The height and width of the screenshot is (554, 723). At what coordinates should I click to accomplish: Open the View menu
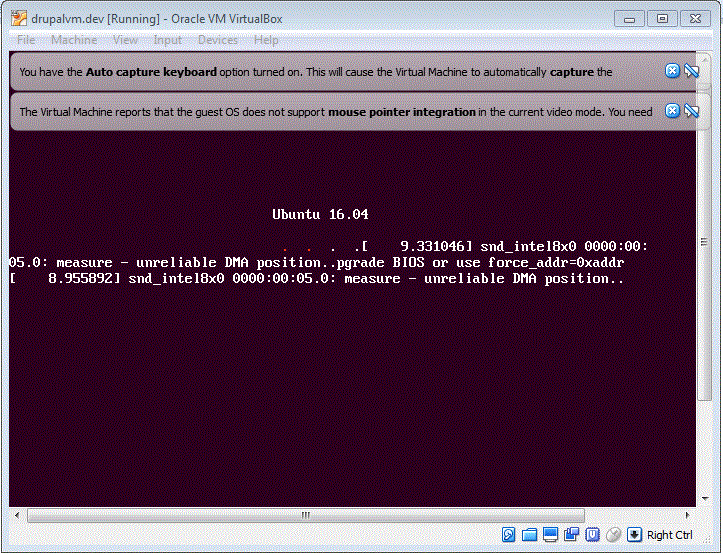(x=125, y=40)
